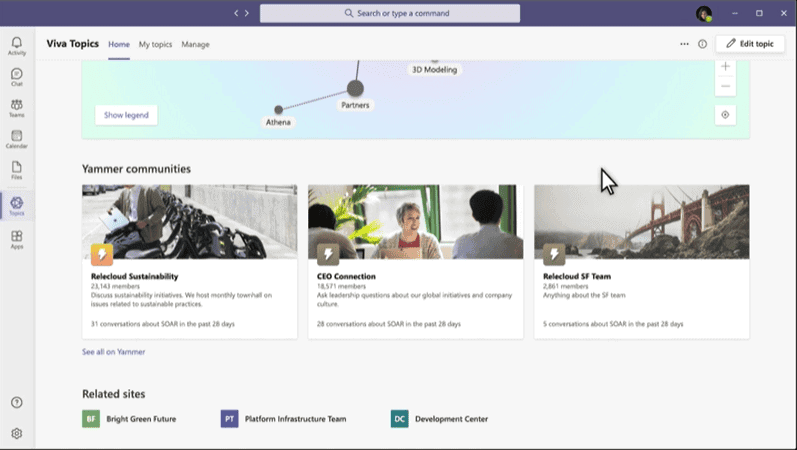Recenter the topic map view
This screenshot has width=797, height=450.
coord(726,115)
